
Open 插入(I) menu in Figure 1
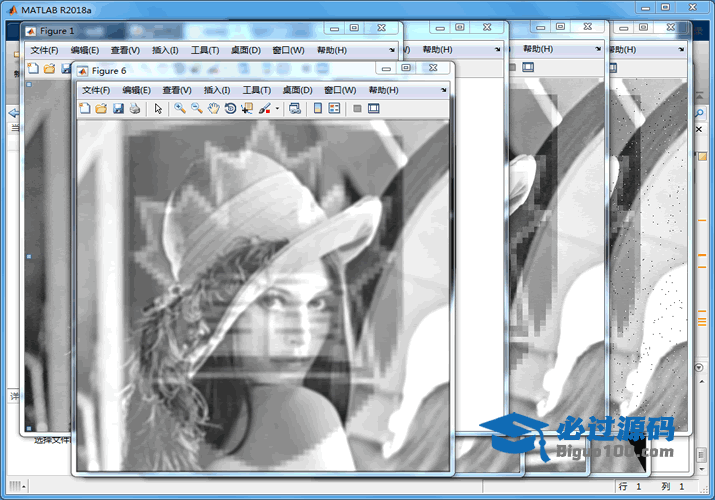coord(165,50)
